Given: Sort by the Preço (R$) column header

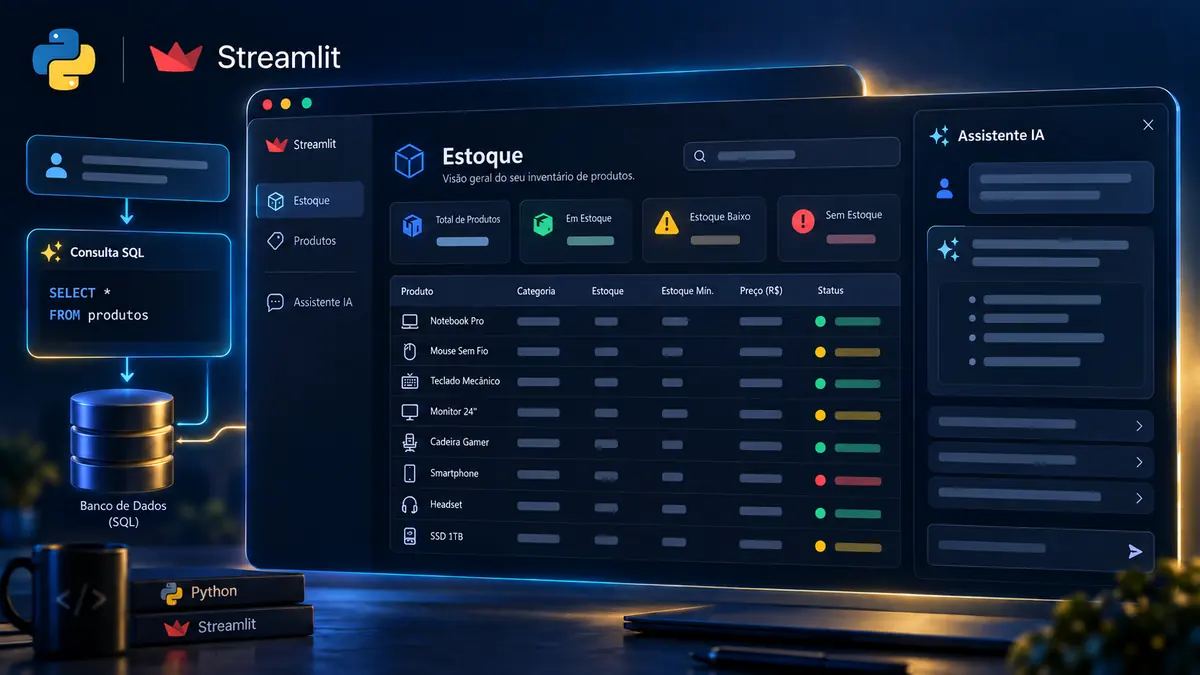Looking at the screenshot, I should [761, 291].
